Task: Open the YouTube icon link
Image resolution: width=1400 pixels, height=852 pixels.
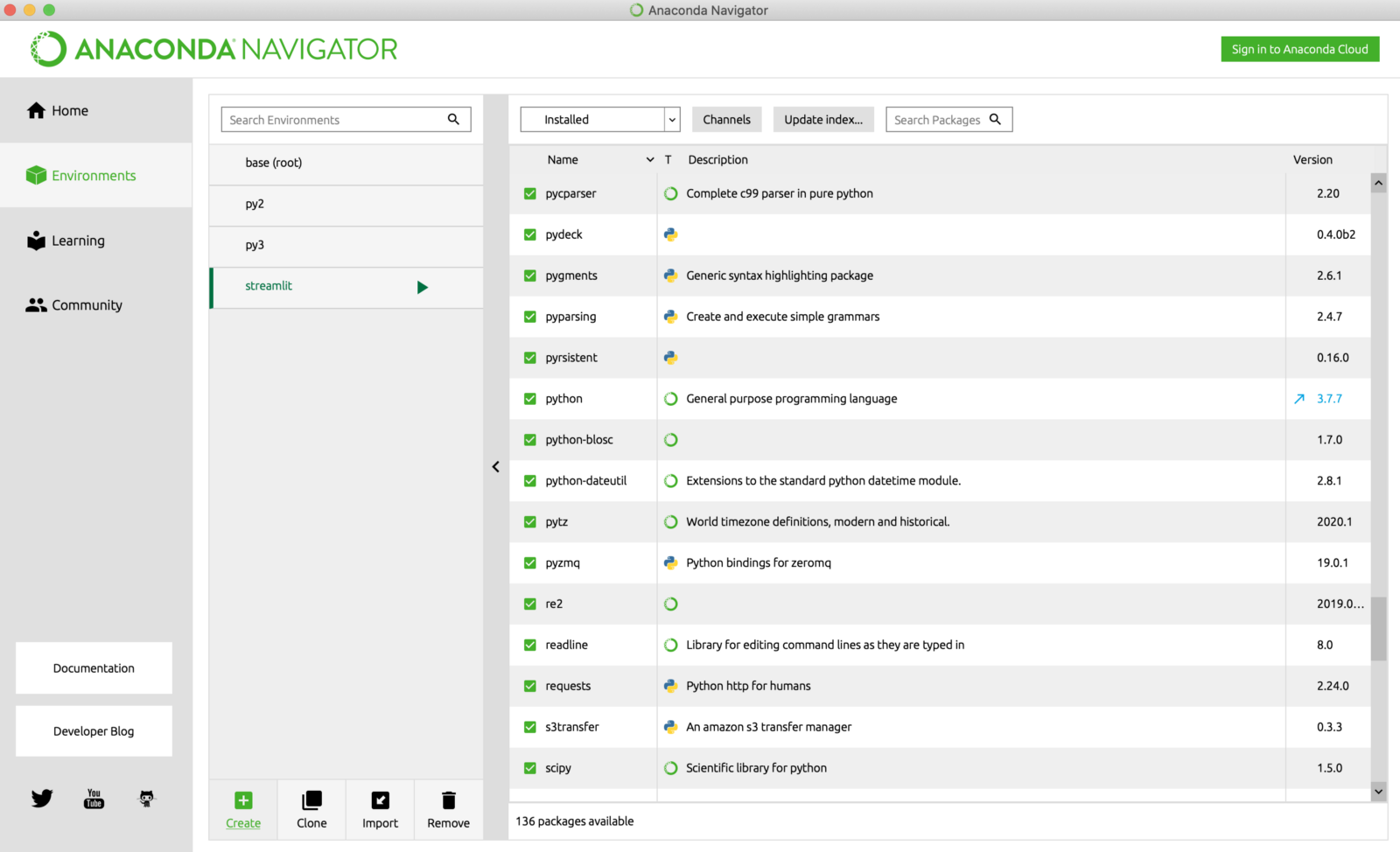Action: tap(94, 798)
